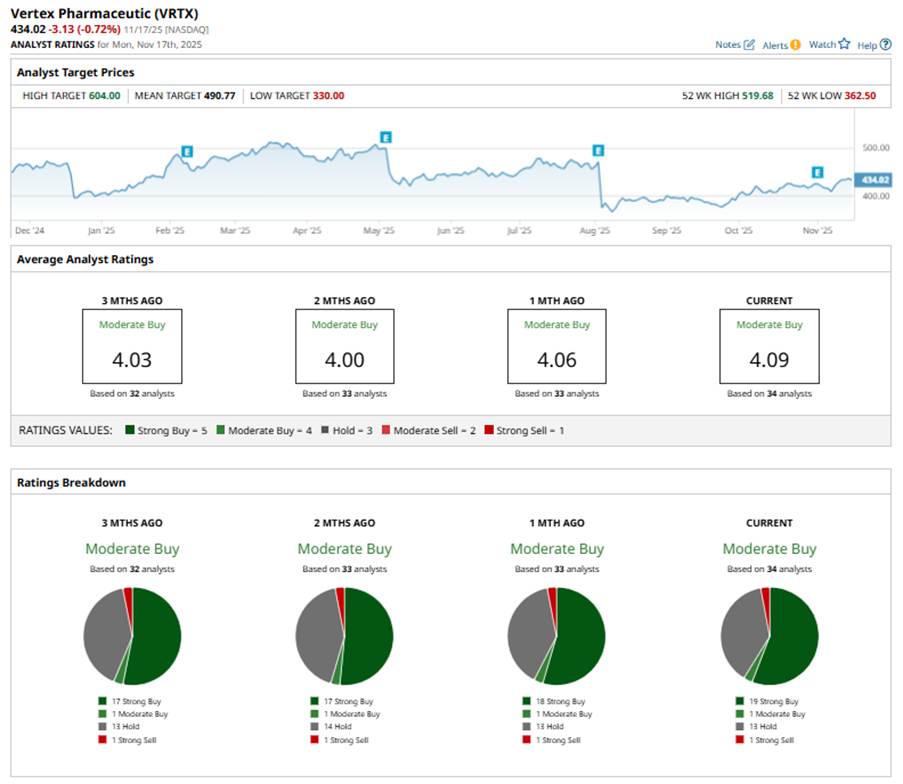Click the 2 MTHS AGO ratings pie chart
Screen dimensions: 903x784
(x=344, y=636)
